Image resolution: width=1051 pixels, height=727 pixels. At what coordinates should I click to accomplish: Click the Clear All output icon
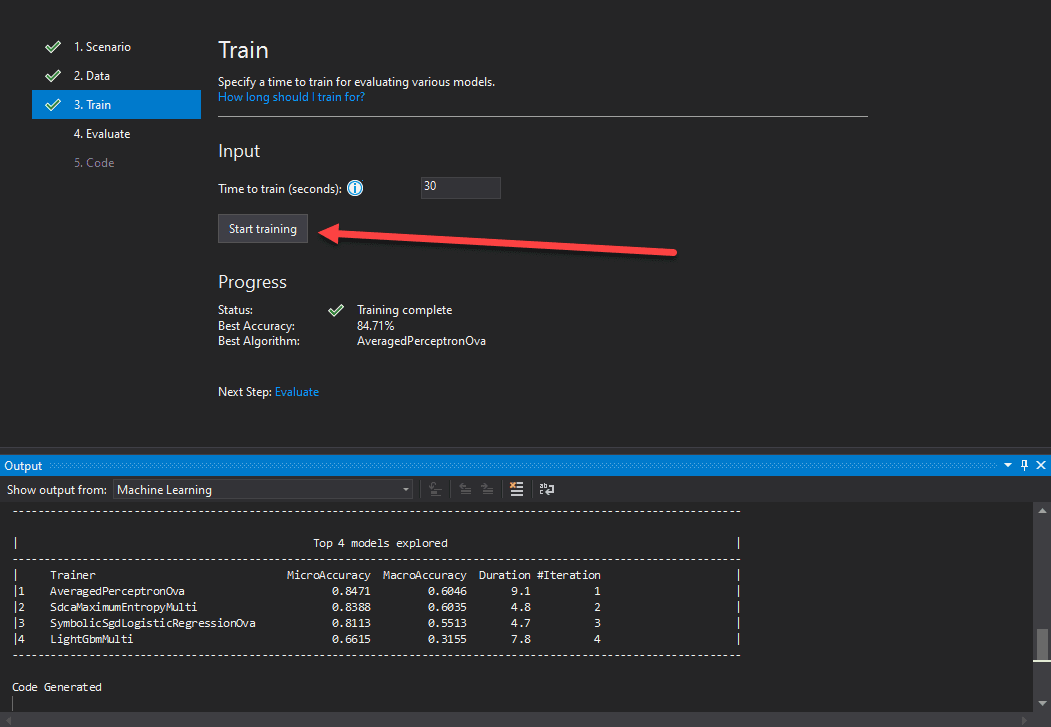[516, 489]
